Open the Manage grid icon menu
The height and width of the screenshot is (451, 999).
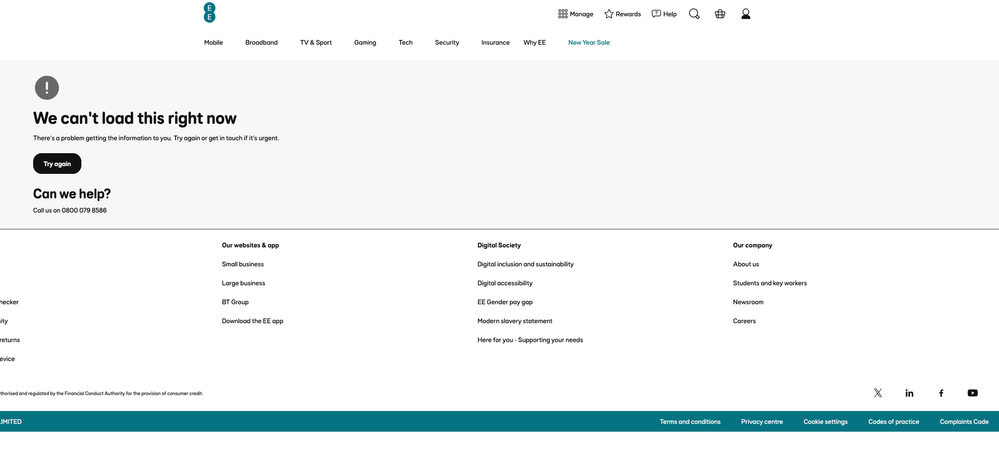575,14
